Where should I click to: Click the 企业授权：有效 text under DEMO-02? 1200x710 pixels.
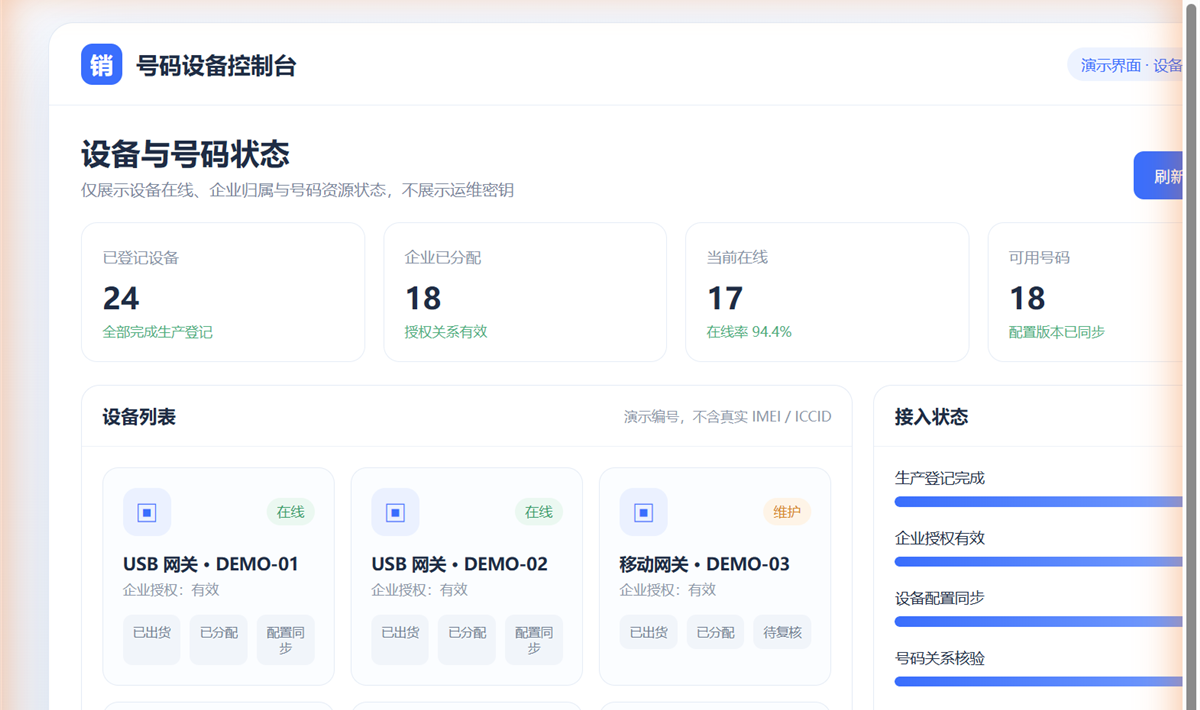pyautogui.click(x=419, y=590)
